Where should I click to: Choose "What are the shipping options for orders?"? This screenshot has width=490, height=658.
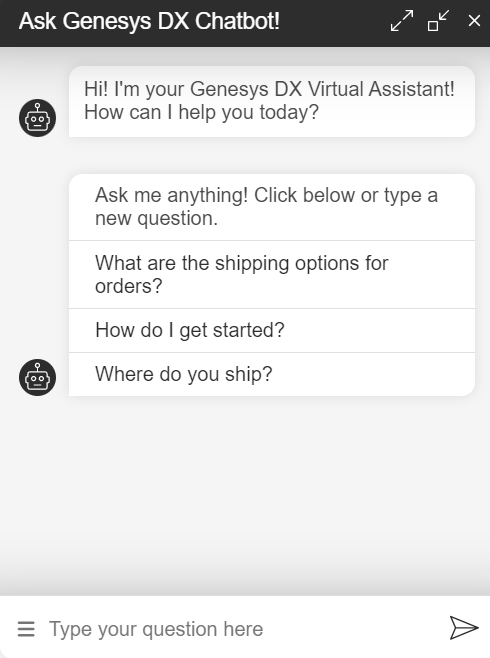tap(272, 275)
